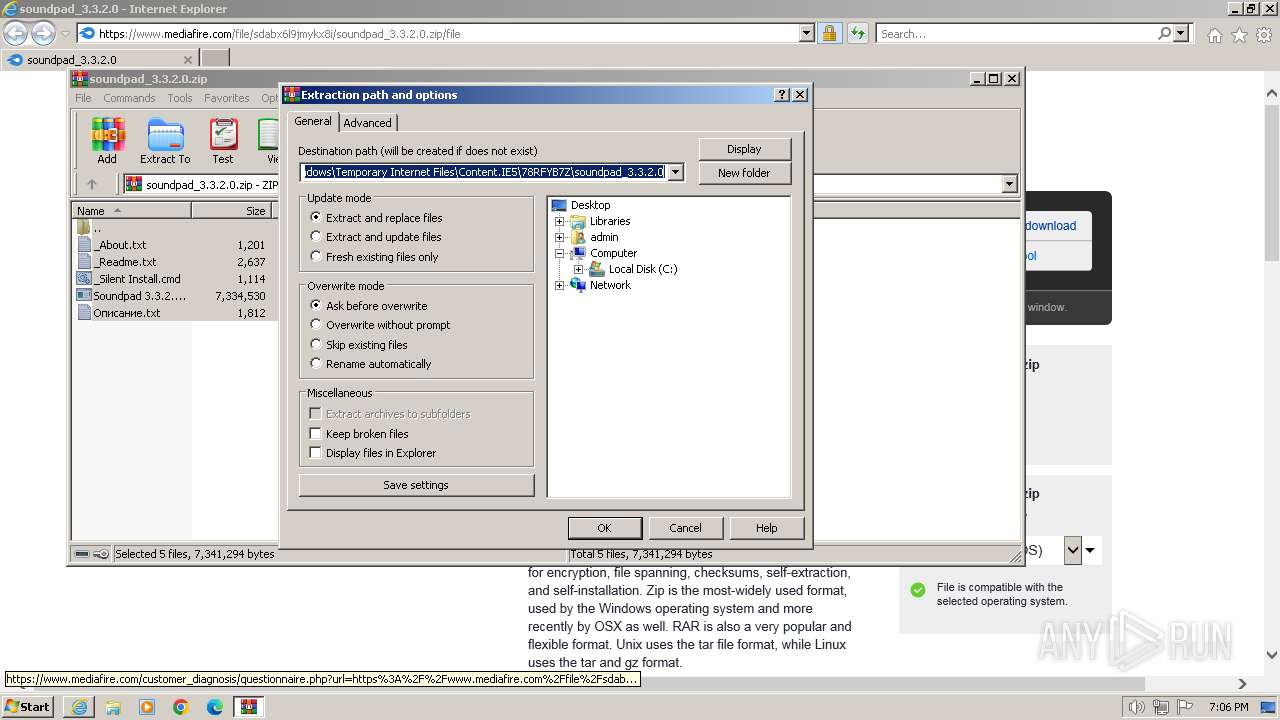Launch Microsoft Edge from the taskbar
Viewport: 1280px width, 720px height.
click(215, 707)
